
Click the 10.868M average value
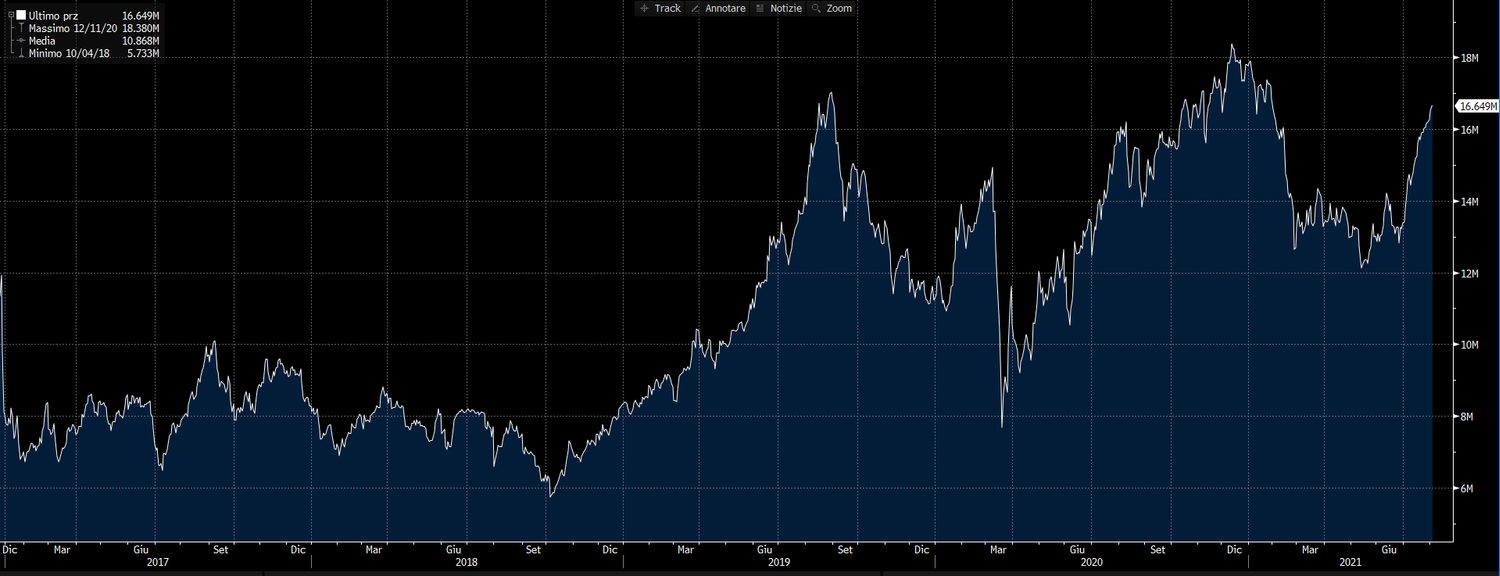(x=140, y=41)
